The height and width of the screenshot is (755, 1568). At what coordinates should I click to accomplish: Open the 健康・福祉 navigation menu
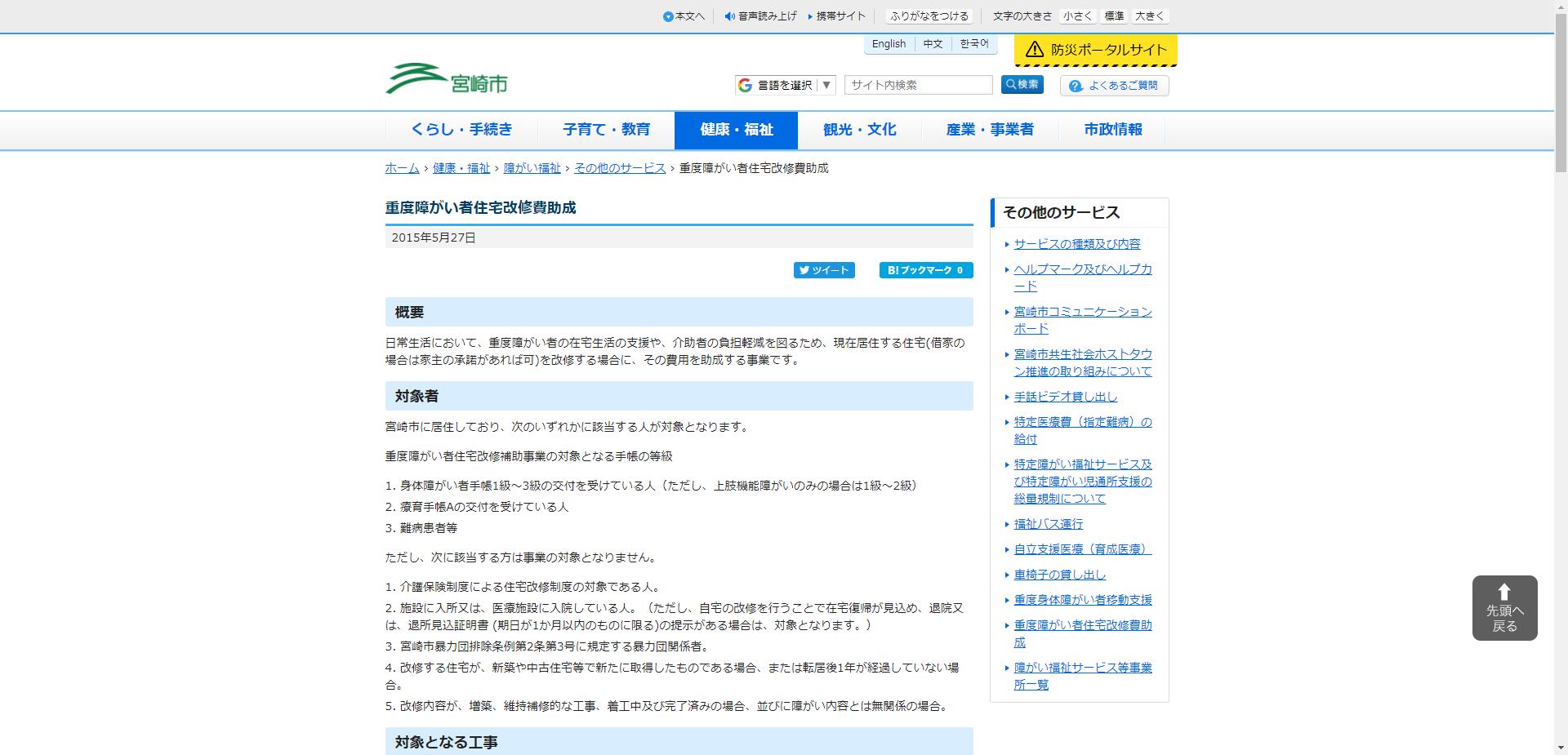coord(736,129)
